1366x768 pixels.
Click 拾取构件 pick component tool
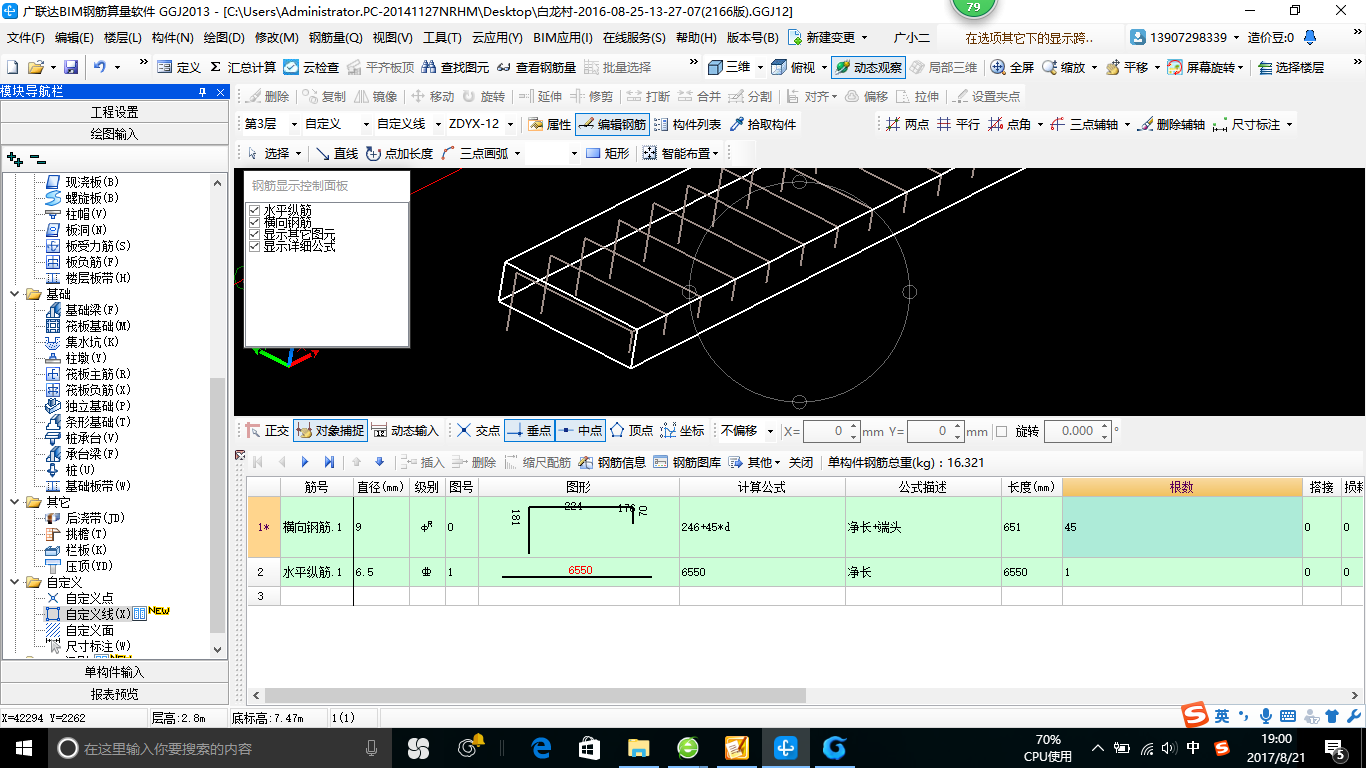(764, 125)
